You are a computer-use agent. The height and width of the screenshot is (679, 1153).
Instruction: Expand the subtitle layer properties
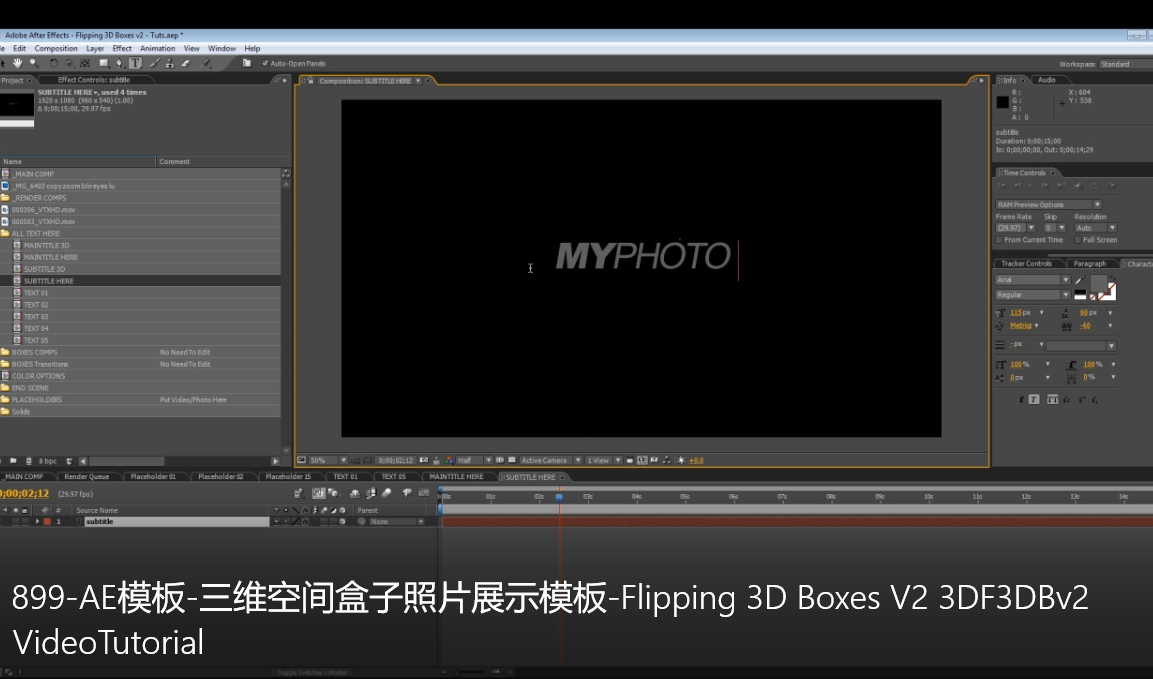38,522
